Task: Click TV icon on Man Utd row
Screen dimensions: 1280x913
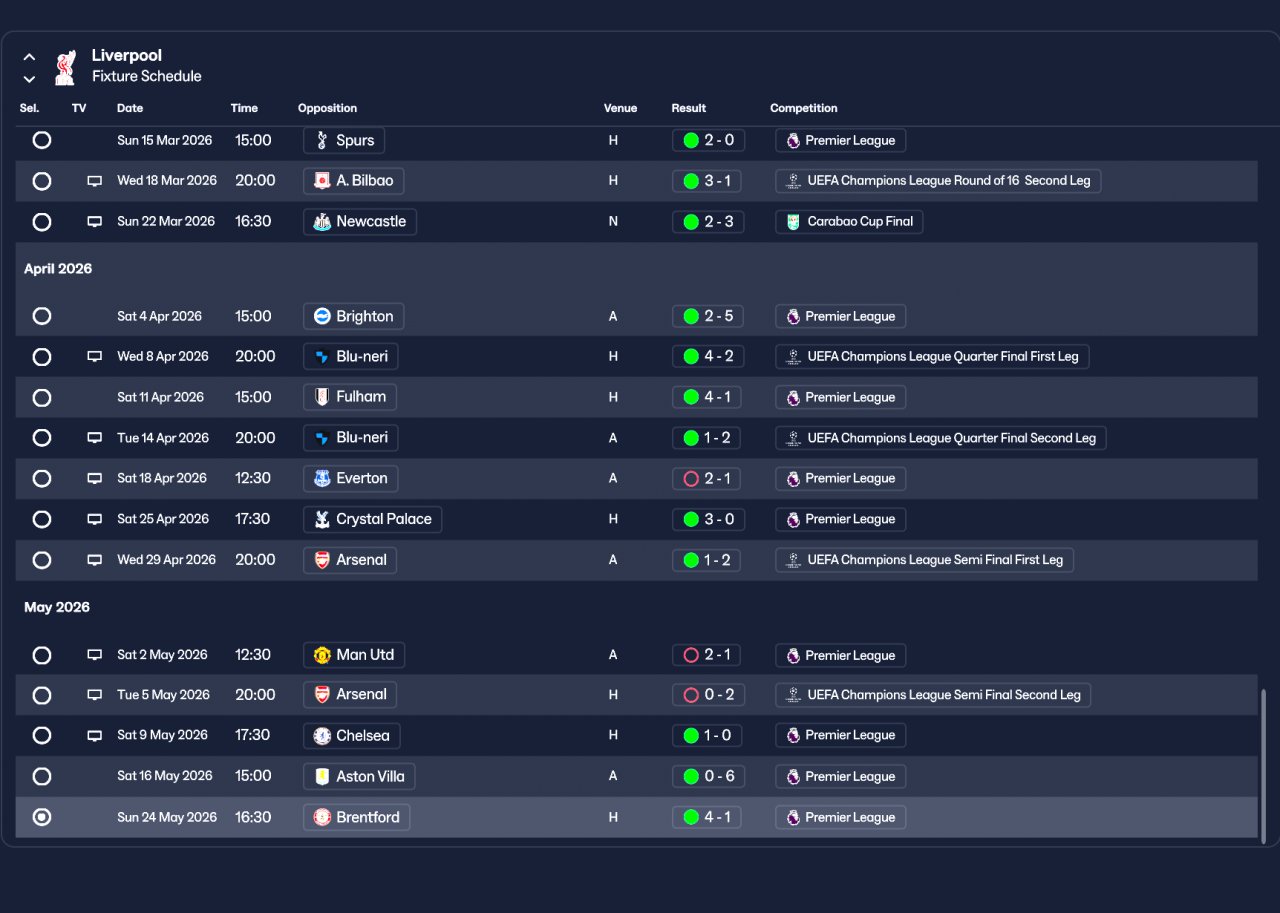Action: [95, 655]
